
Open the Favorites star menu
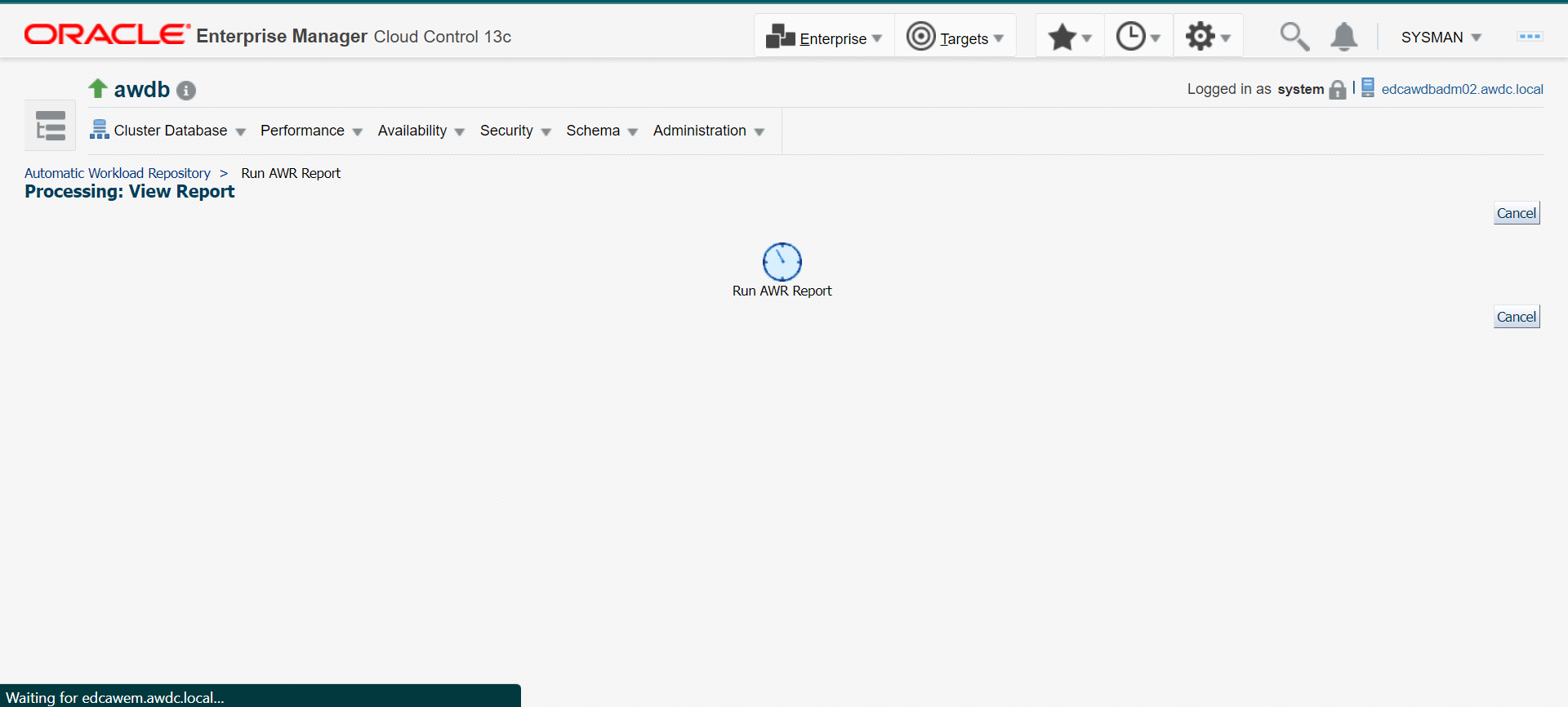(1070, 37)
